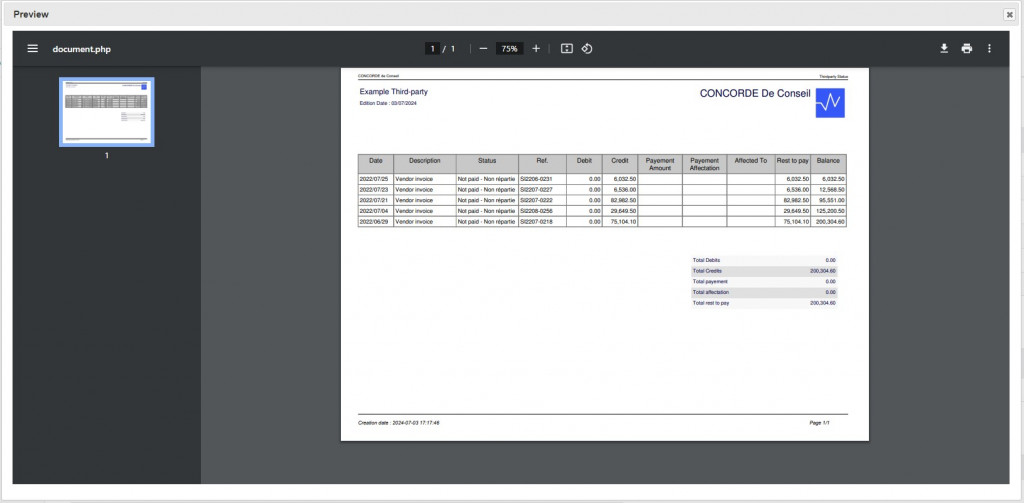The height and width of the screenshot is (503, 1024).
Task: Click the fit to page icon
Action: tap(567, 48)
